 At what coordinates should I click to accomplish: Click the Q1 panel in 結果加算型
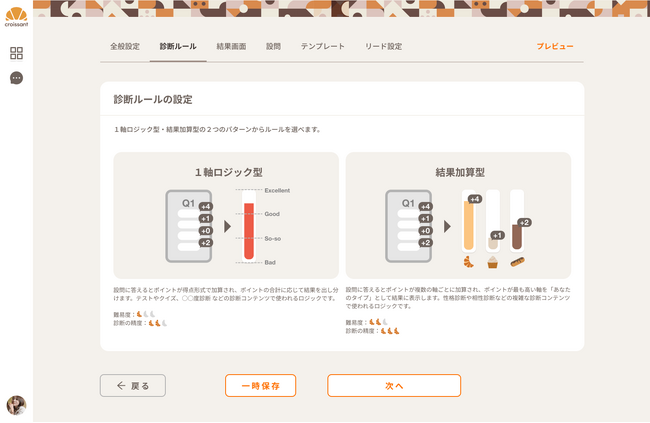(409, 226)
